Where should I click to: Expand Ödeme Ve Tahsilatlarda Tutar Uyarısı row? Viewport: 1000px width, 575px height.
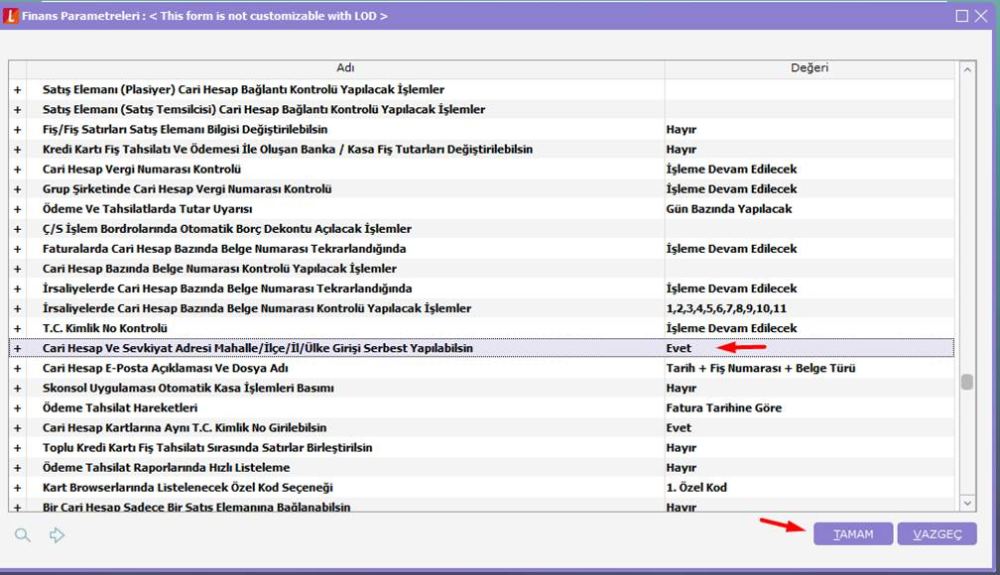click(x=17, y=209)
